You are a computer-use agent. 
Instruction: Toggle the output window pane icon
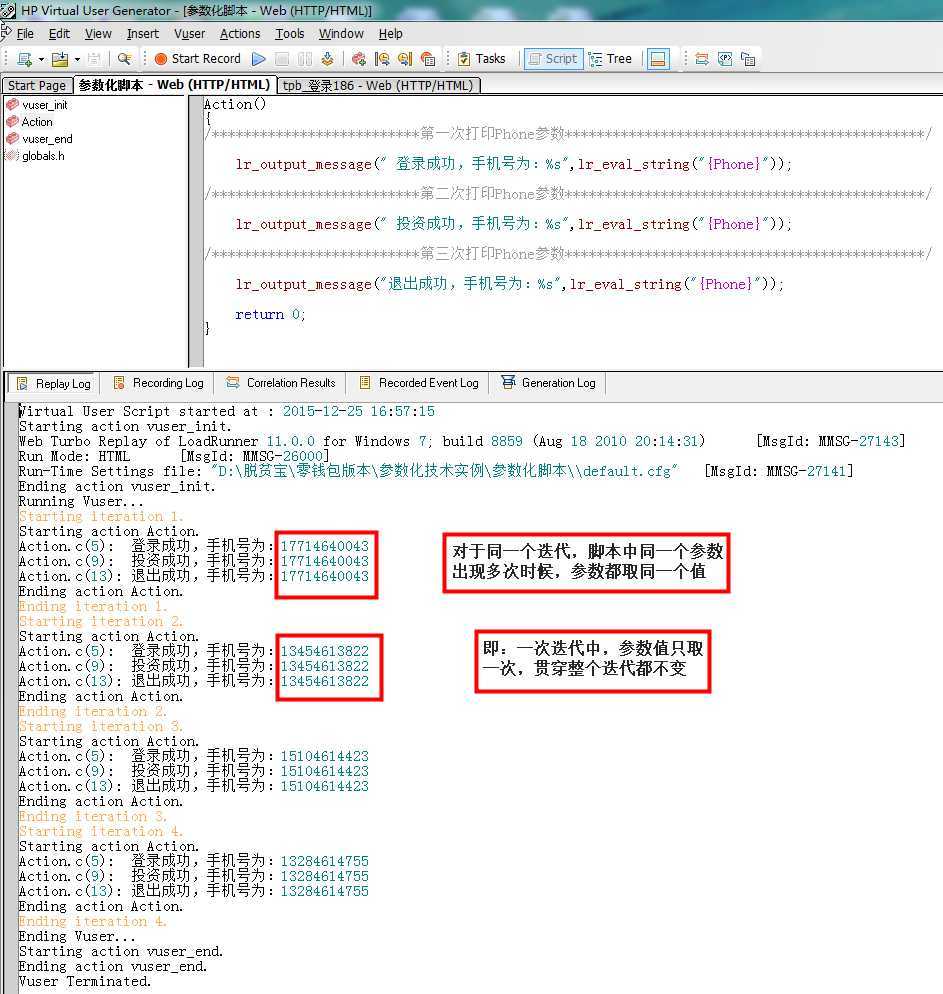point(658,59)
